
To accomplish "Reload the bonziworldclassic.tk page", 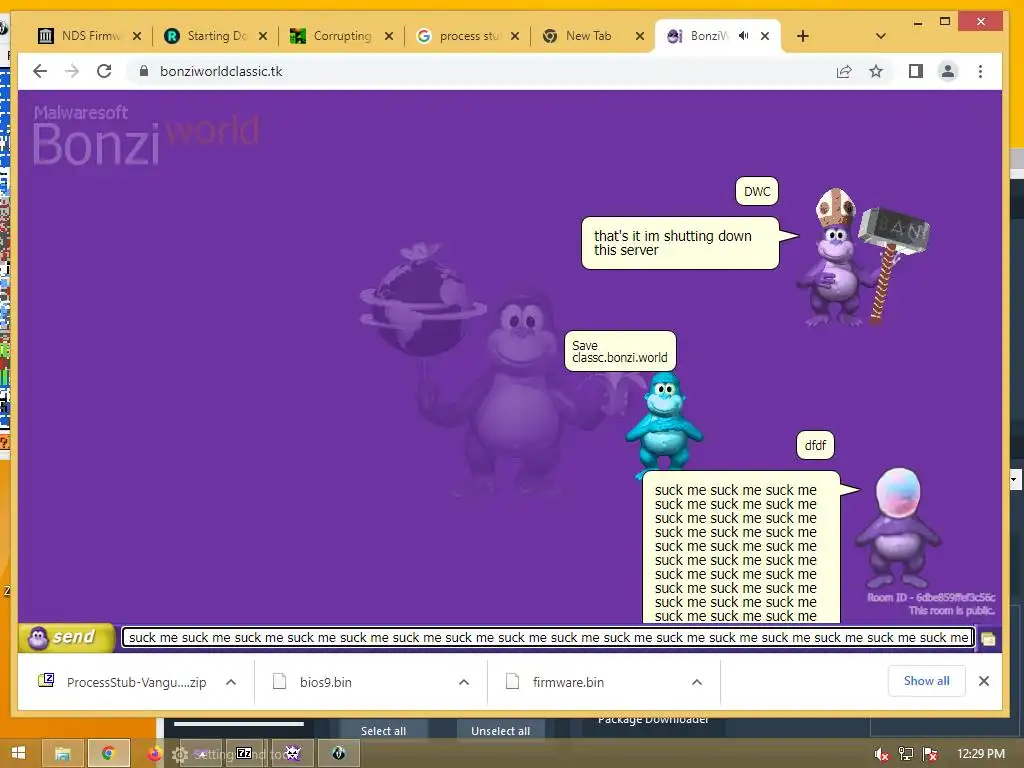I will coord(104,71).
